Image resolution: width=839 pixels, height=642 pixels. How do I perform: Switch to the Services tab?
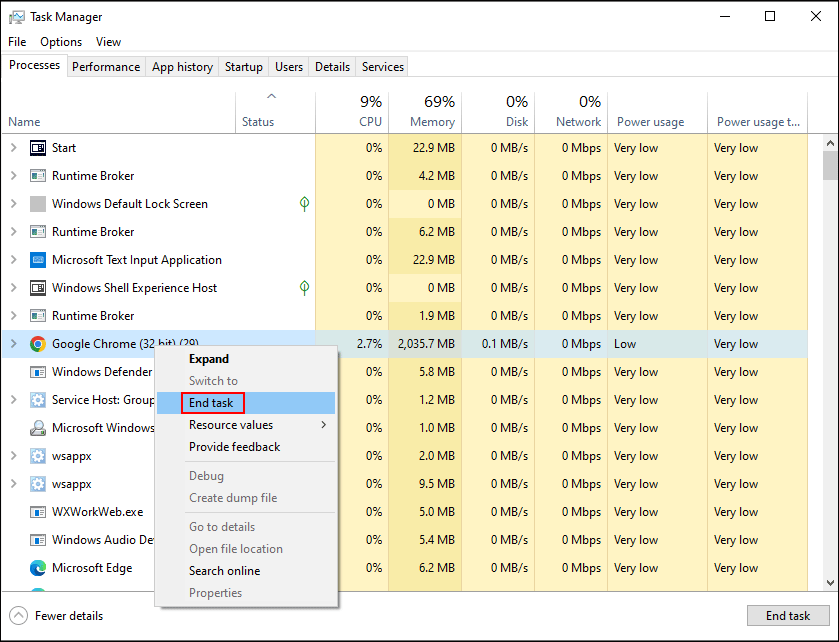tap(383, 67)
